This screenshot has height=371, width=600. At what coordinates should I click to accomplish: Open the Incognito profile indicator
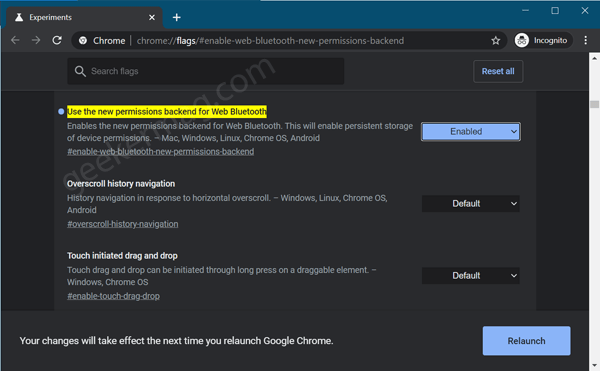coord(543,40)
